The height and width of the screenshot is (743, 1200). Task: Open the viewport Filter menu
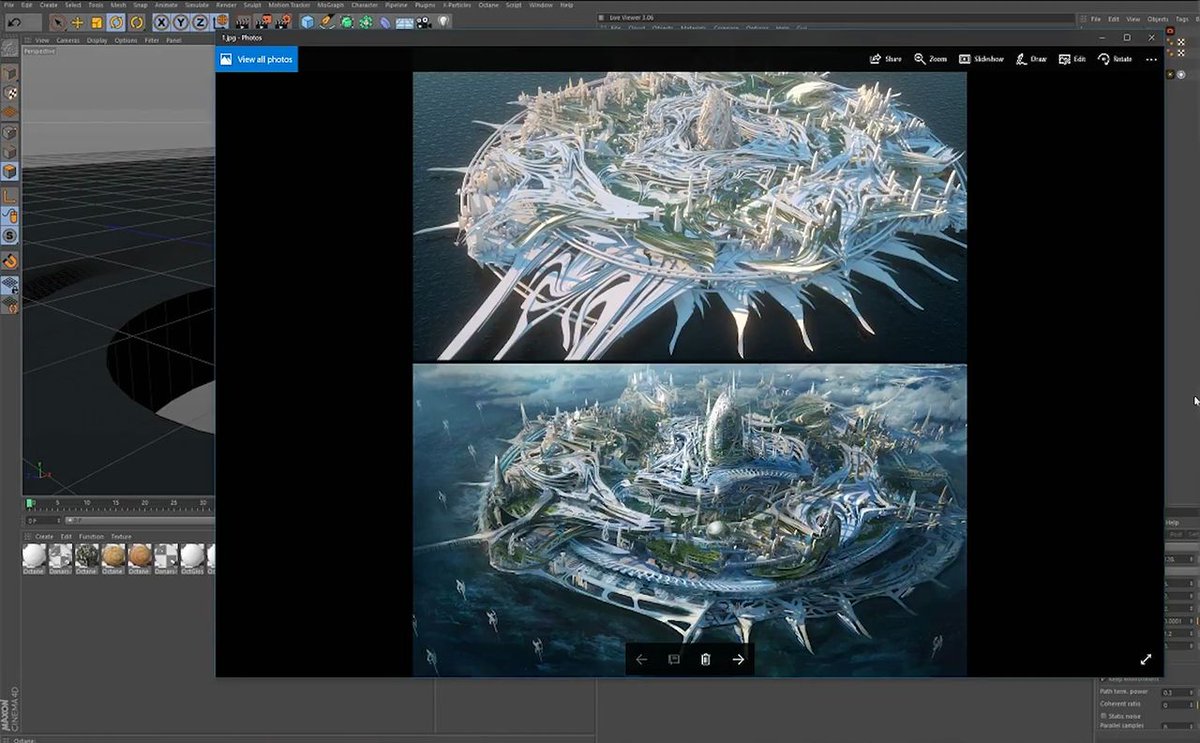click(x=152, y=40)
